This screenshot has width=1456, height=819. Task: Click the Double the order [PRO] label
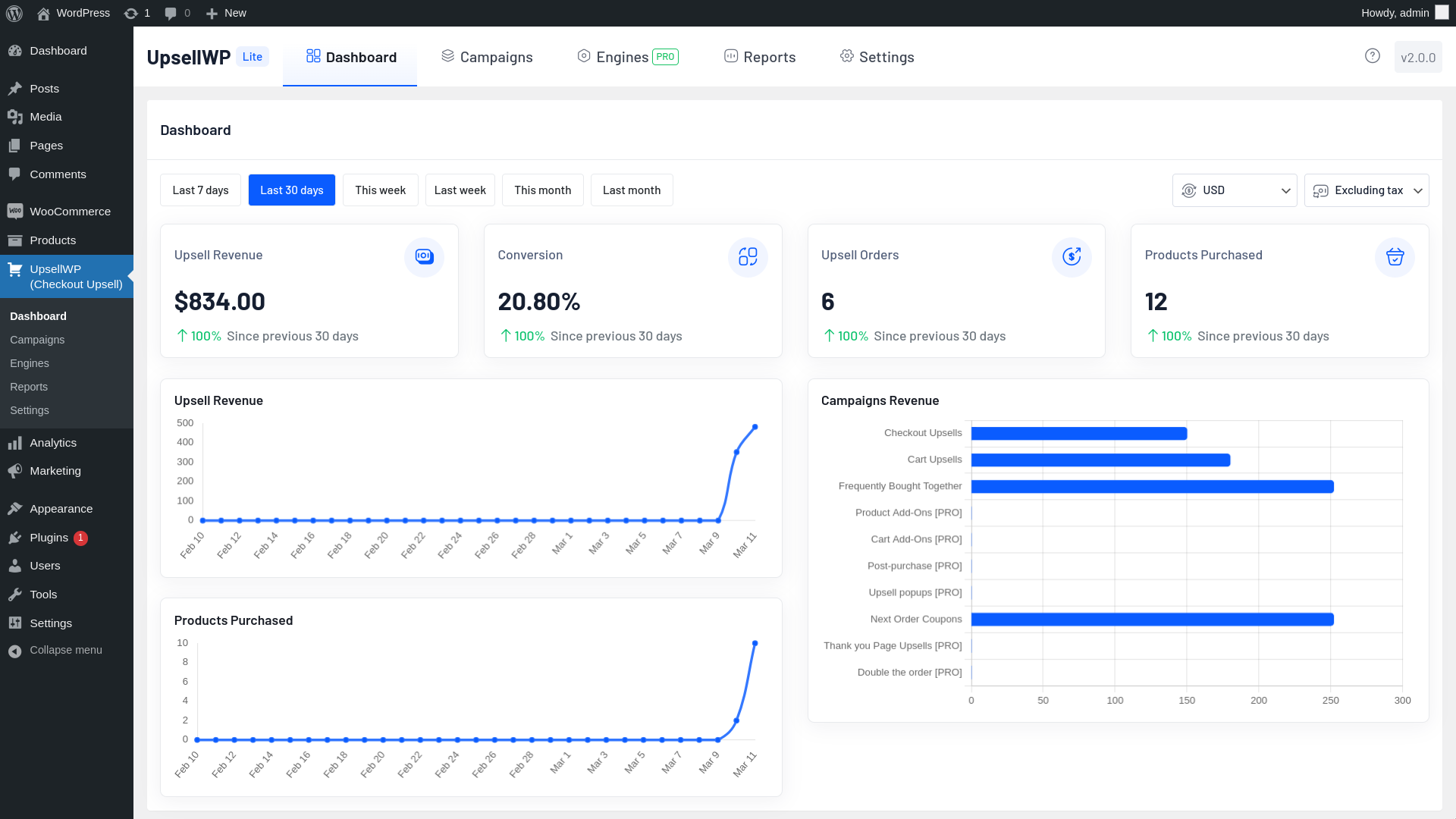point(909,673)
